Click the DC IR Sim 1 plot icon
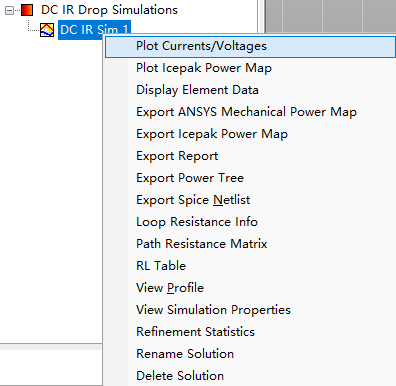 pos(47,30)
